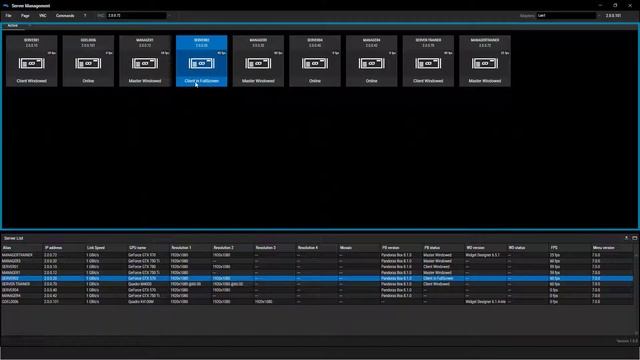Select the SERVER01 row in Server List
This screenshot has width=640, height=360.
click(x=317, y=267)
